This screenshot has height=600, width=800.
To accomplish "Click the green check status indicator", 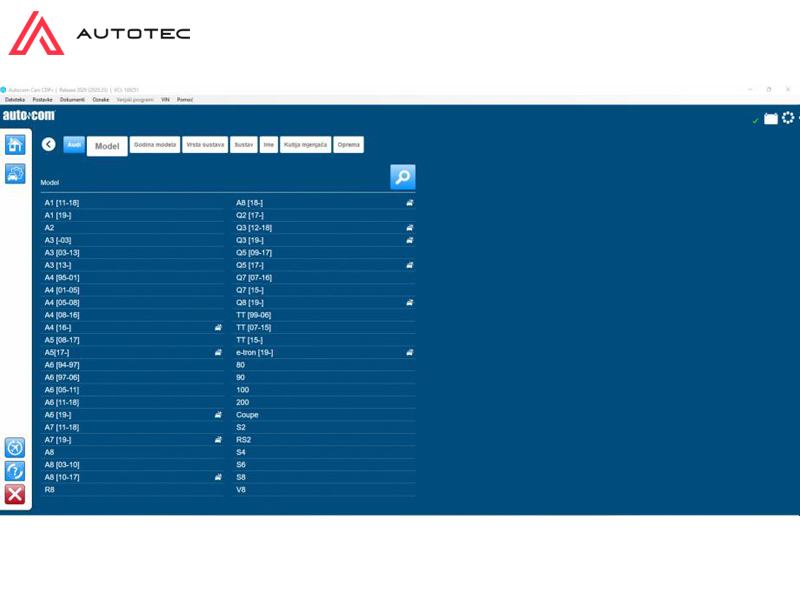I will (755, 120).
